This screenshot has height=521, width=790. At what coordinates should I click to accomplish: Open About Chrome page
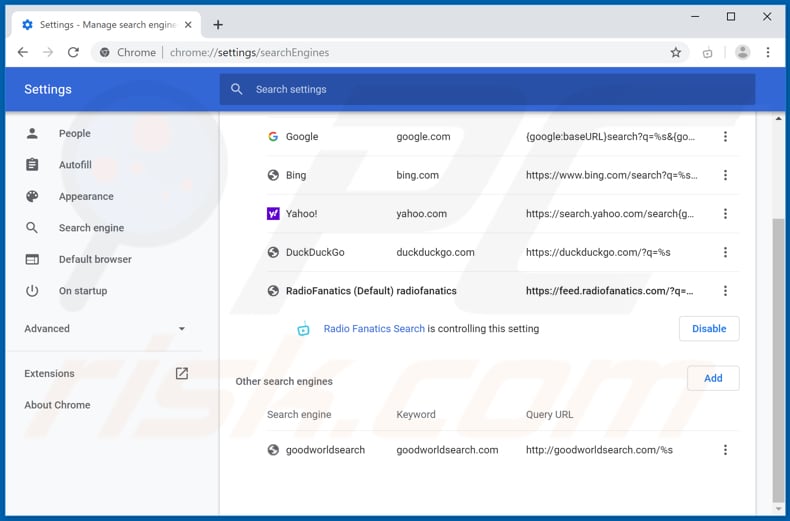pos(57,405)
